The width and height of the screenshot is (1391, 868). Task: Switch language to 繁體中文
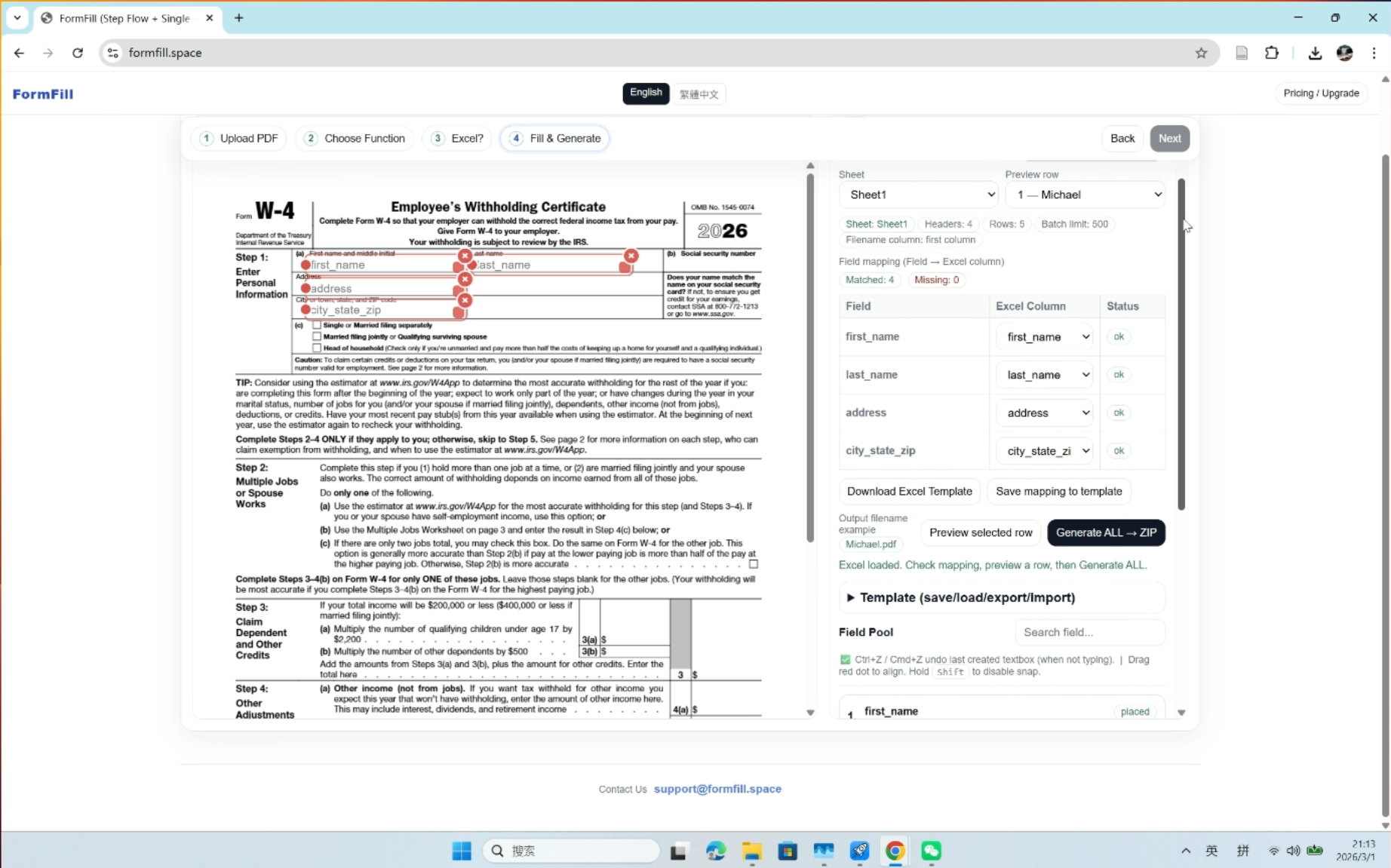[x=698, y=94]
